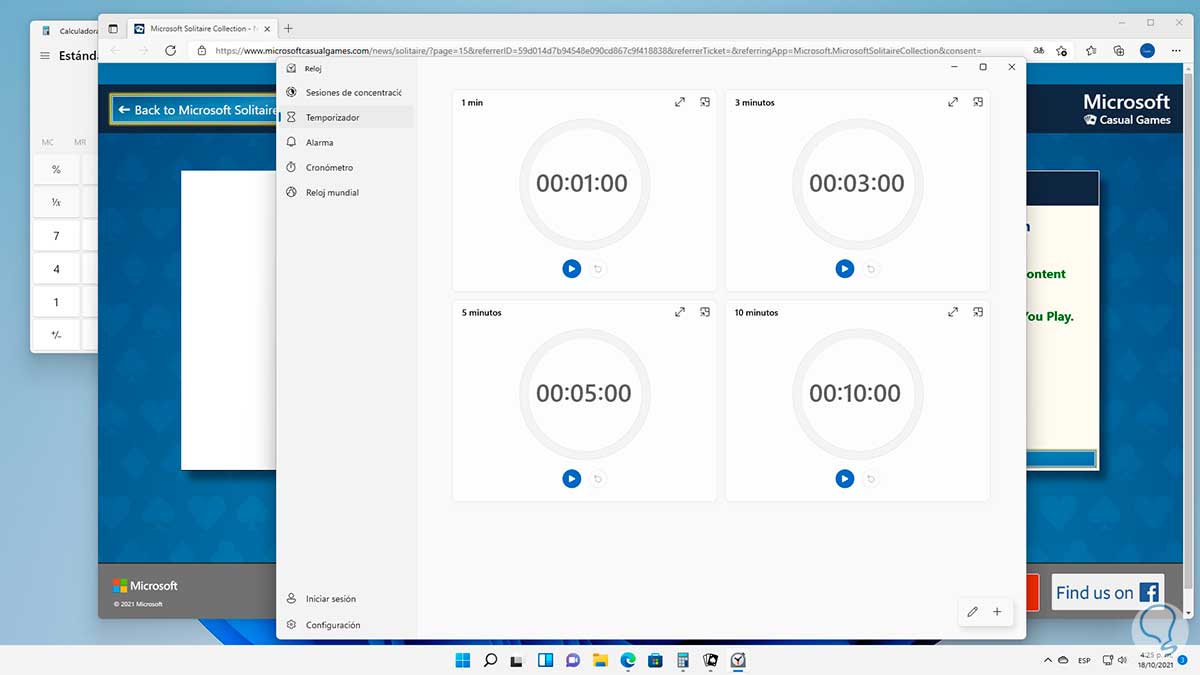Image resolution: width=1200 pixels, height=675 pixels.
Task: Click Iniciar sesión in Clock sidebar
Action: click(345, 599)
